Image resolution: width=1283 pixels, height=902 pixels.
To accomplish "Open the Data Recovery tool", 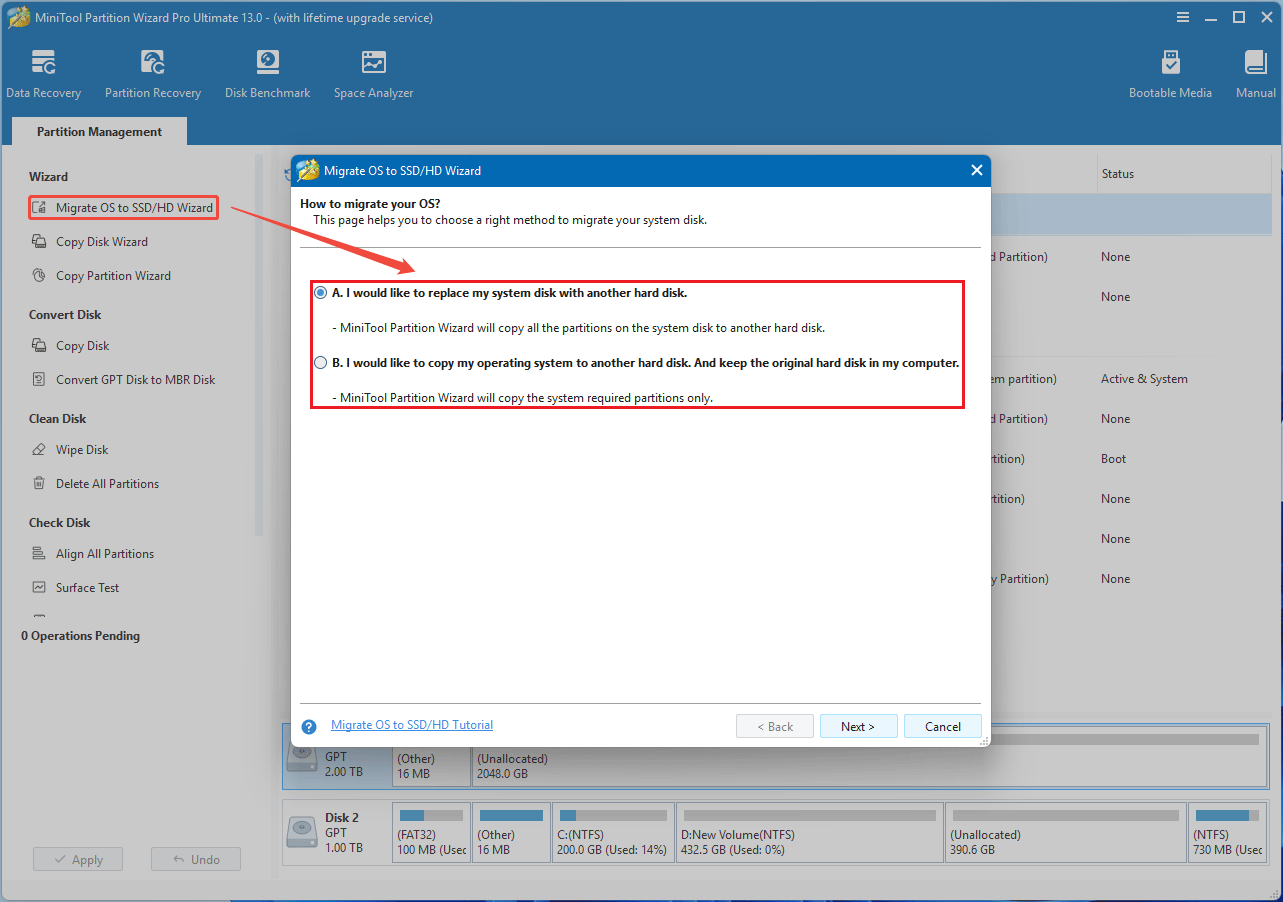I will click(x=43, y=74).
